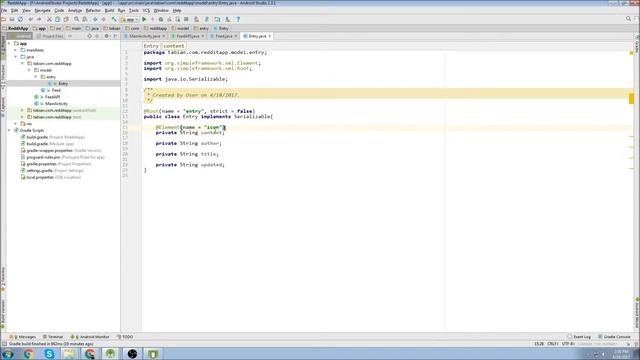Click the Find magnifier icon in toolbar
This screenshot has width=640, height=360.
point(76,19)
